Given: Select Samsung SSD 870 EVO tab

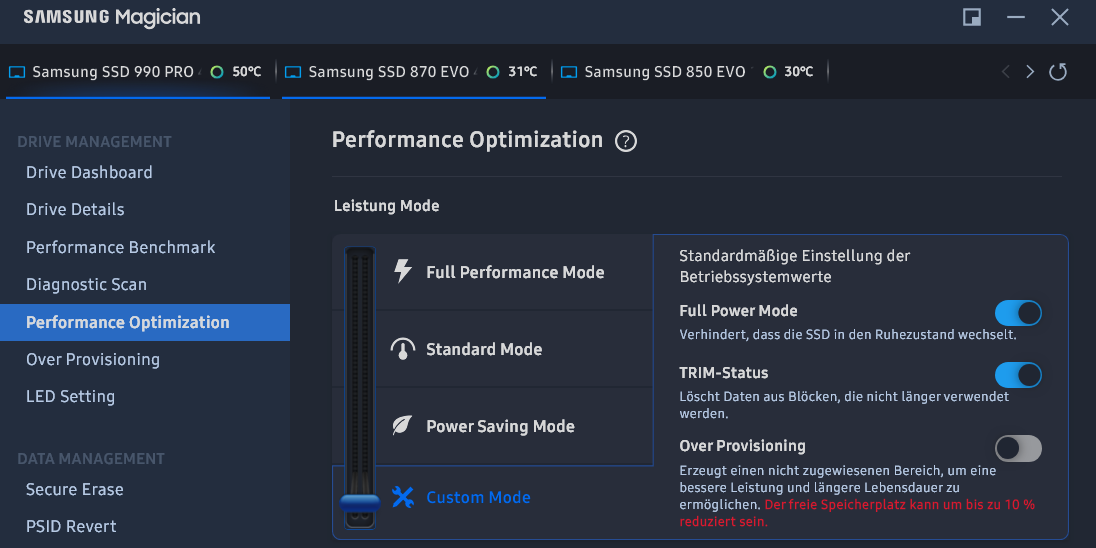Looking at the screenshot, I should (414, 72).
